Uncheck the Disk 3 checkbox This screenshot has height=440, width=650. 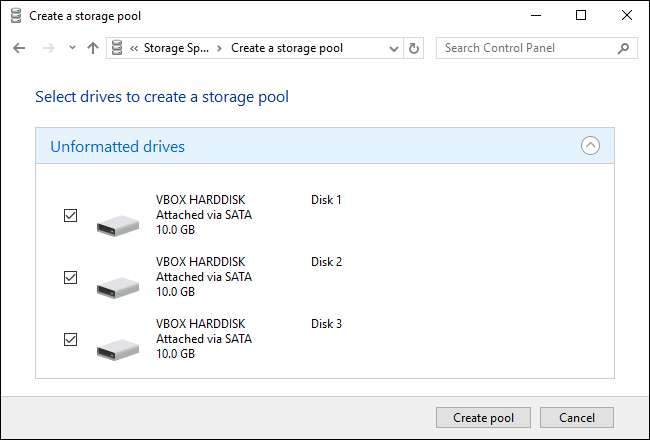pos(70,339)
